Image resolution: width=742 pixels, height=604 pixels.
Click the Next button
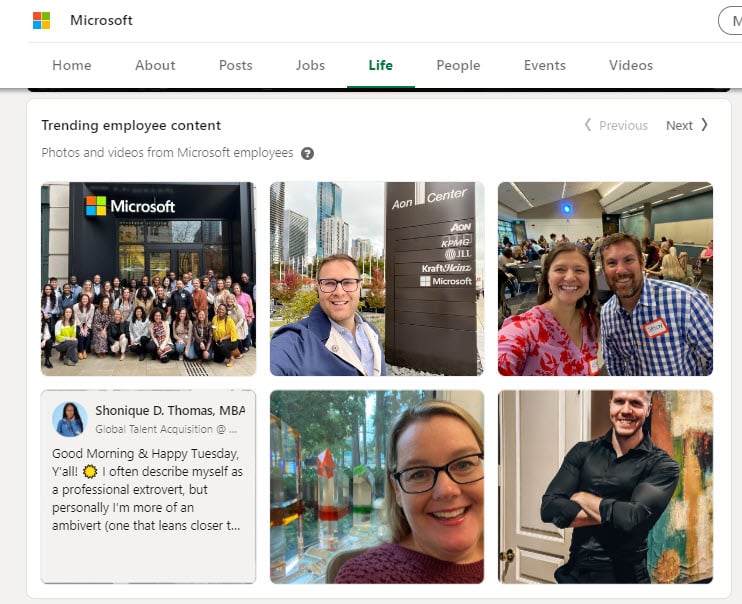pos(687,125)
